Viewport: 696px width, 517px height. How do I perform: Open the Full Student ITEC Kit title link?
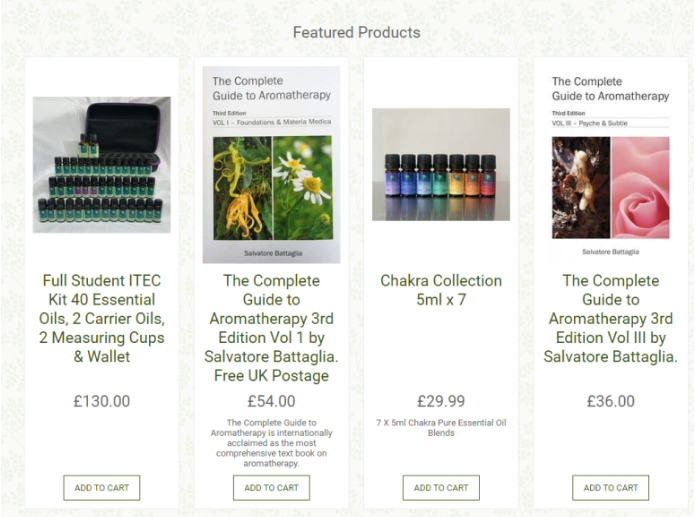102,319
